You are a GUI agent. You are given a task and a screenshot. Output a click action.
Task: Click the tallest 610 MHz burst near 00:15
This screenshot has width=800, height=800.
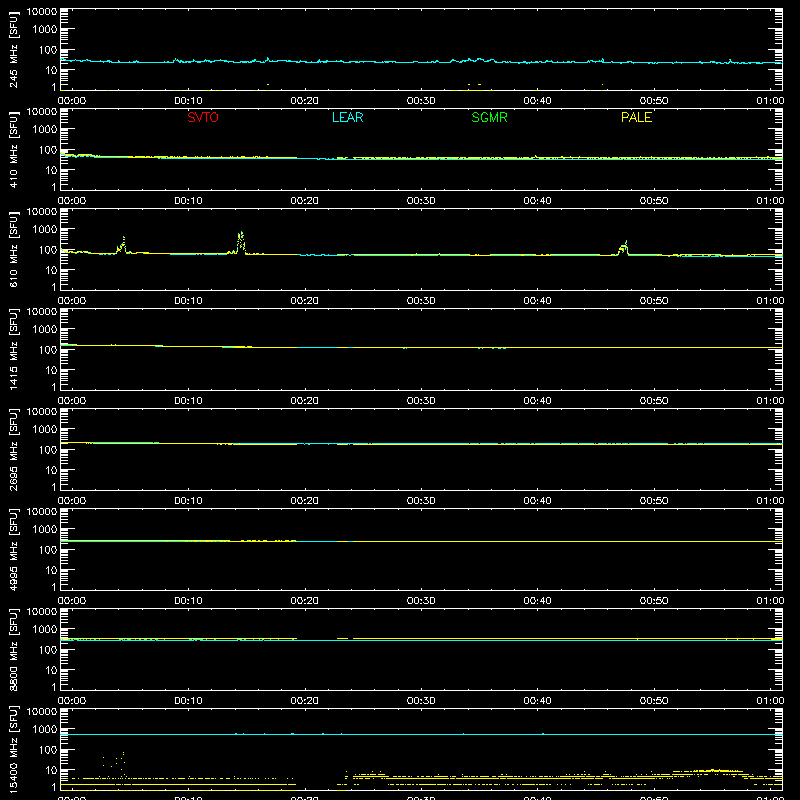click(x=241, y=241)
